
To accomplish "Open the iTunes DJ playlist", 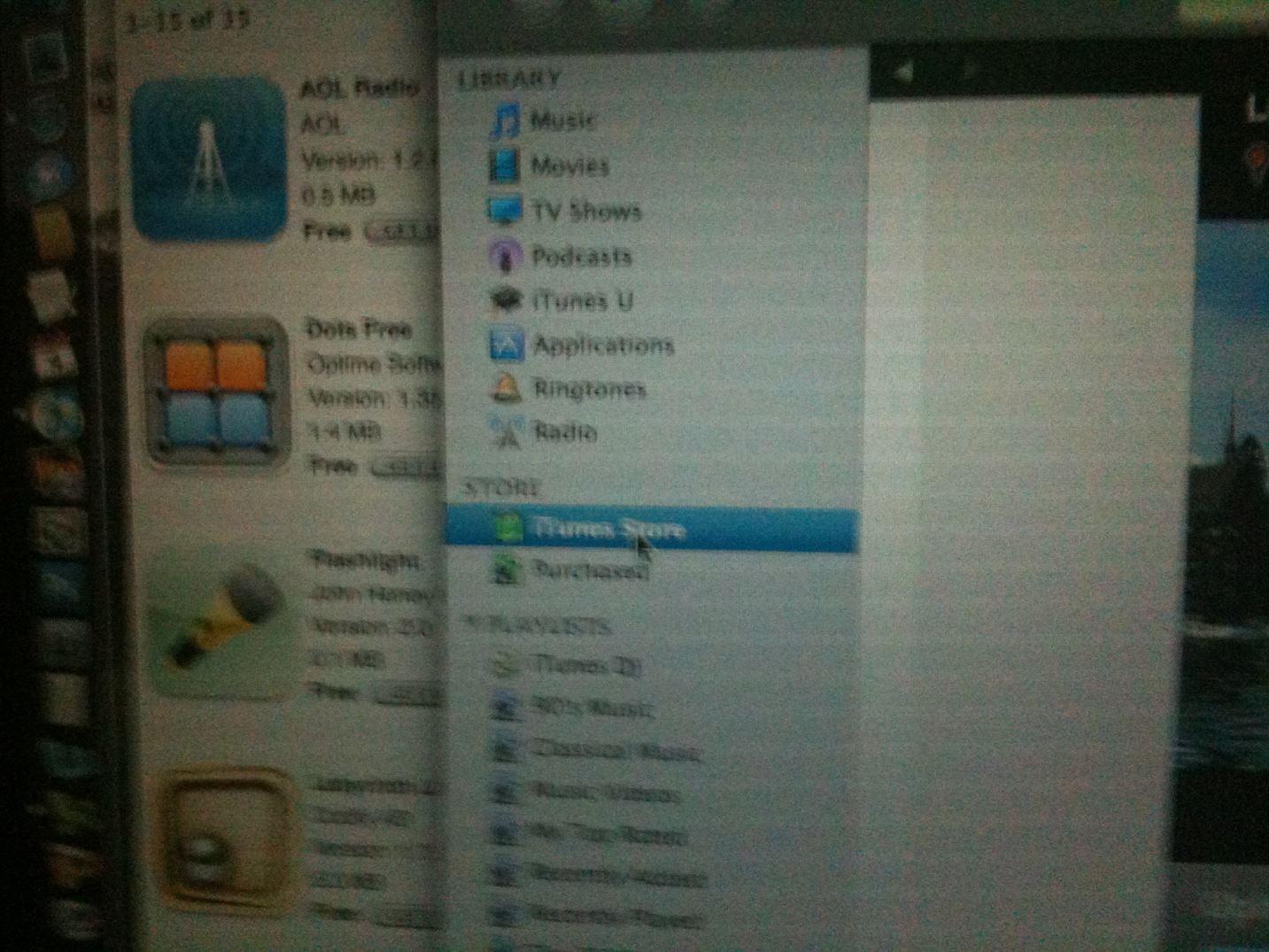I will [x=584, y=665].
